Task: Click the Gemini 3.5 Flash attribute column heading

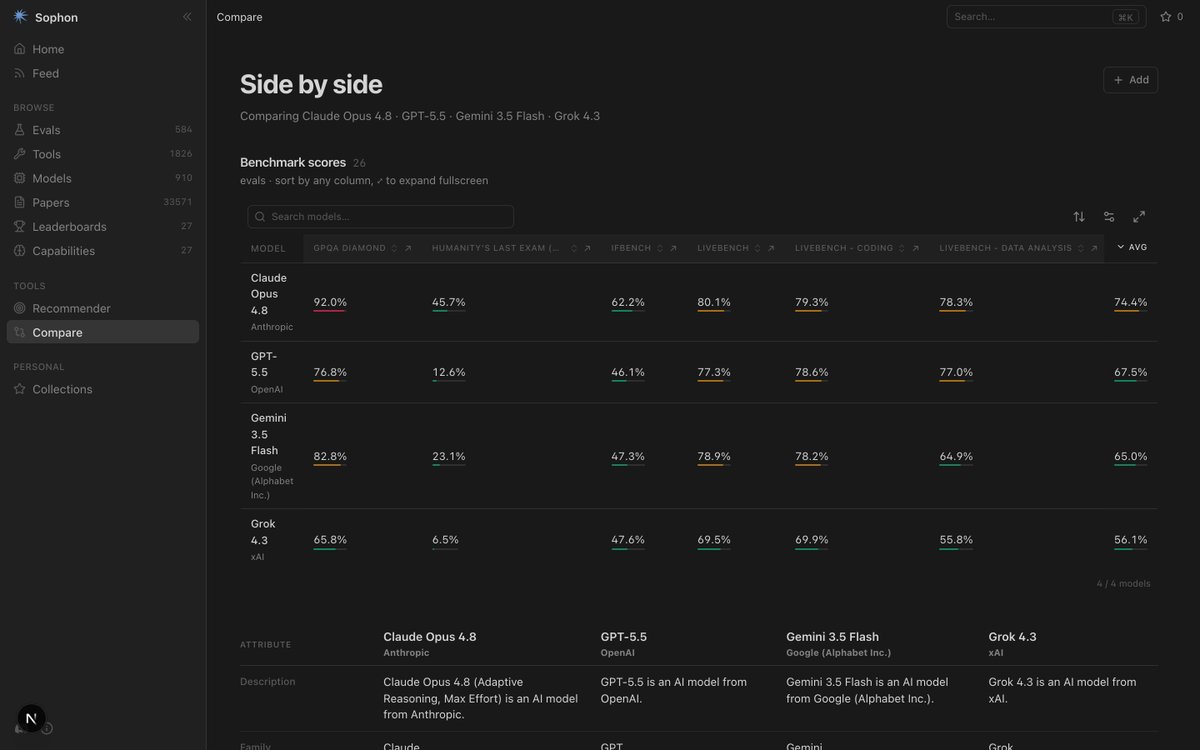Action: pos(833,637)
